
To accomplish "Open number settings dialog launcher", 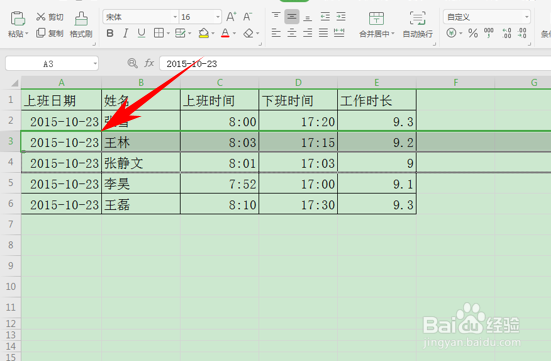I will click(529, 44).
